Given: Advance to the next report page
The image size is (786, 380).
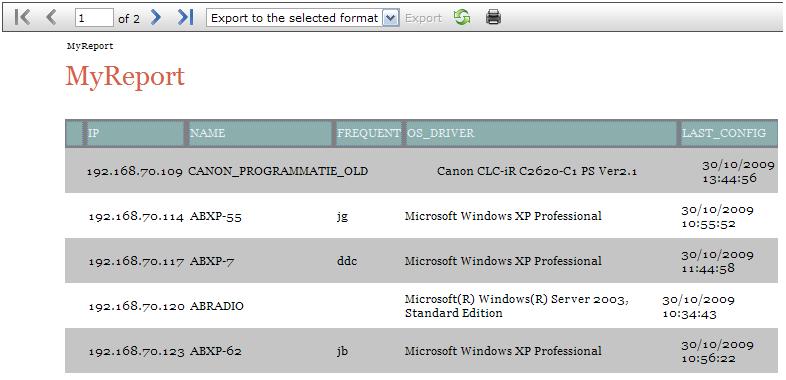Looking at the screenshot, I should pyautogui.click(x=156, y=18).
